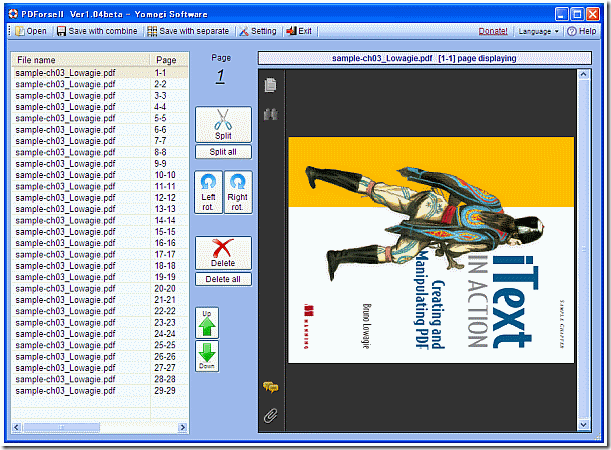Click the Split all button

[223, 152]
